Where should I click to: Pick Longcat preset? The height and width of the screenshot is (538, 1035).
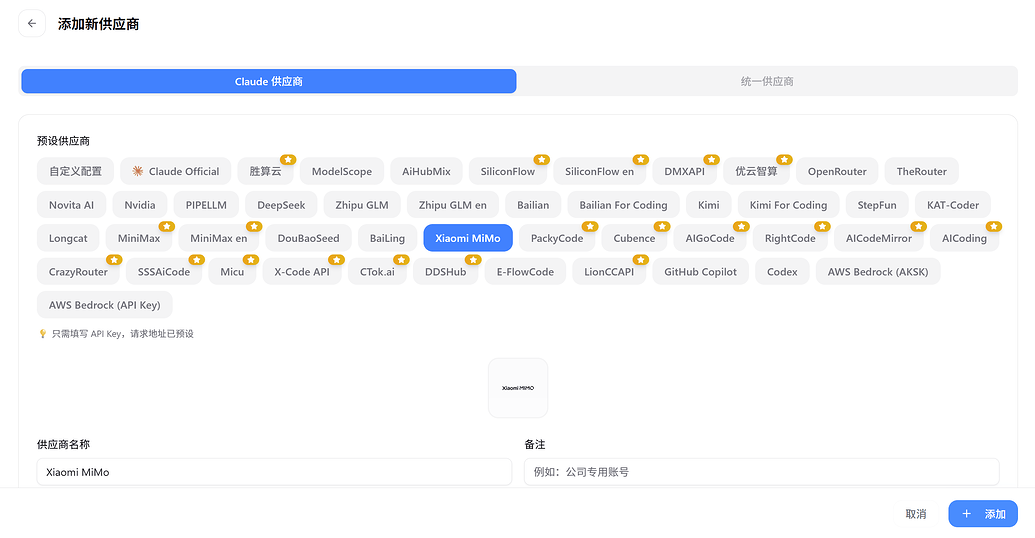pos(68,238)
